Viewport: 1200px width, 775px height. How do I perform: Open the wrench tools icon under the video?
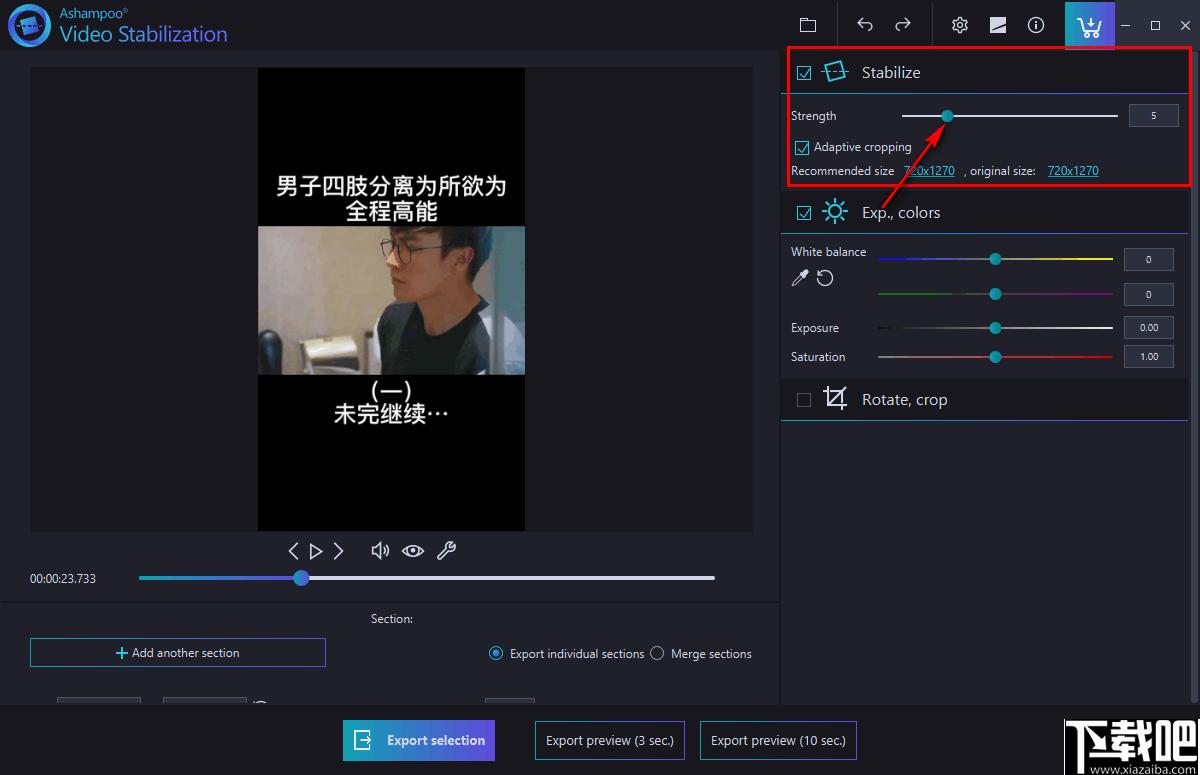(447, 550)
